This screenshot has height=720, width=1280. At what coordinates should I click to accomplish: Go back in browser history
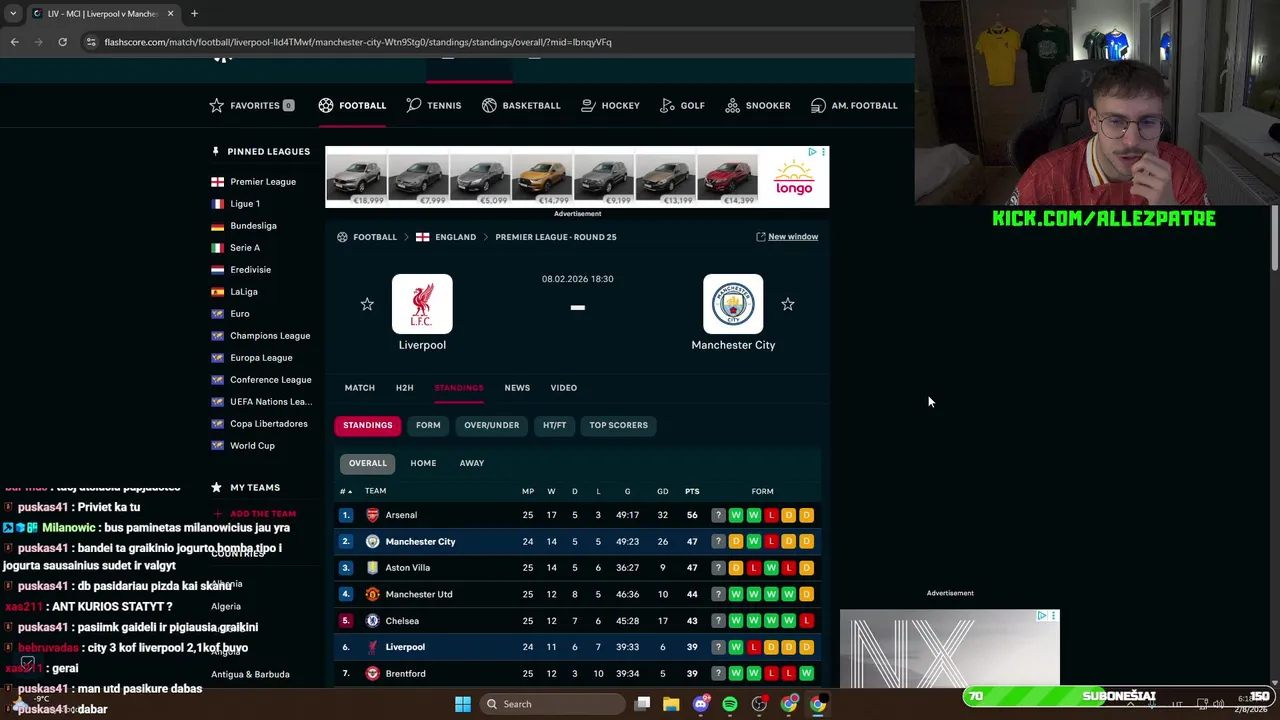pyautogui.click(x=14, y=42)
